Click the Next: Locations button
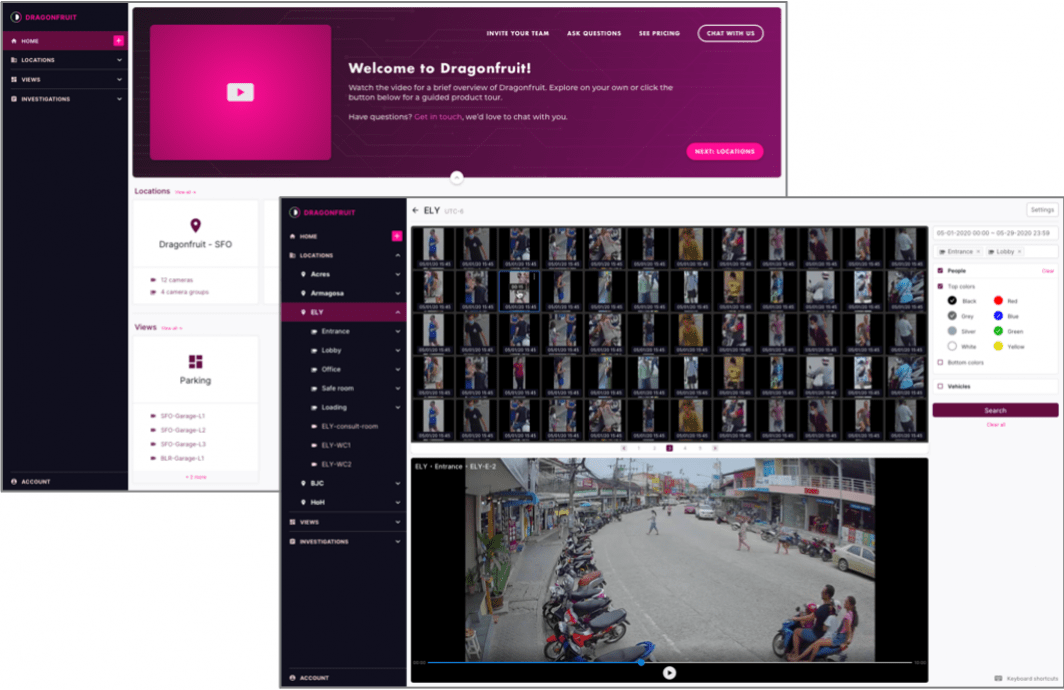1064x690 pixels. pyautogui.click(x=724, y=151)
